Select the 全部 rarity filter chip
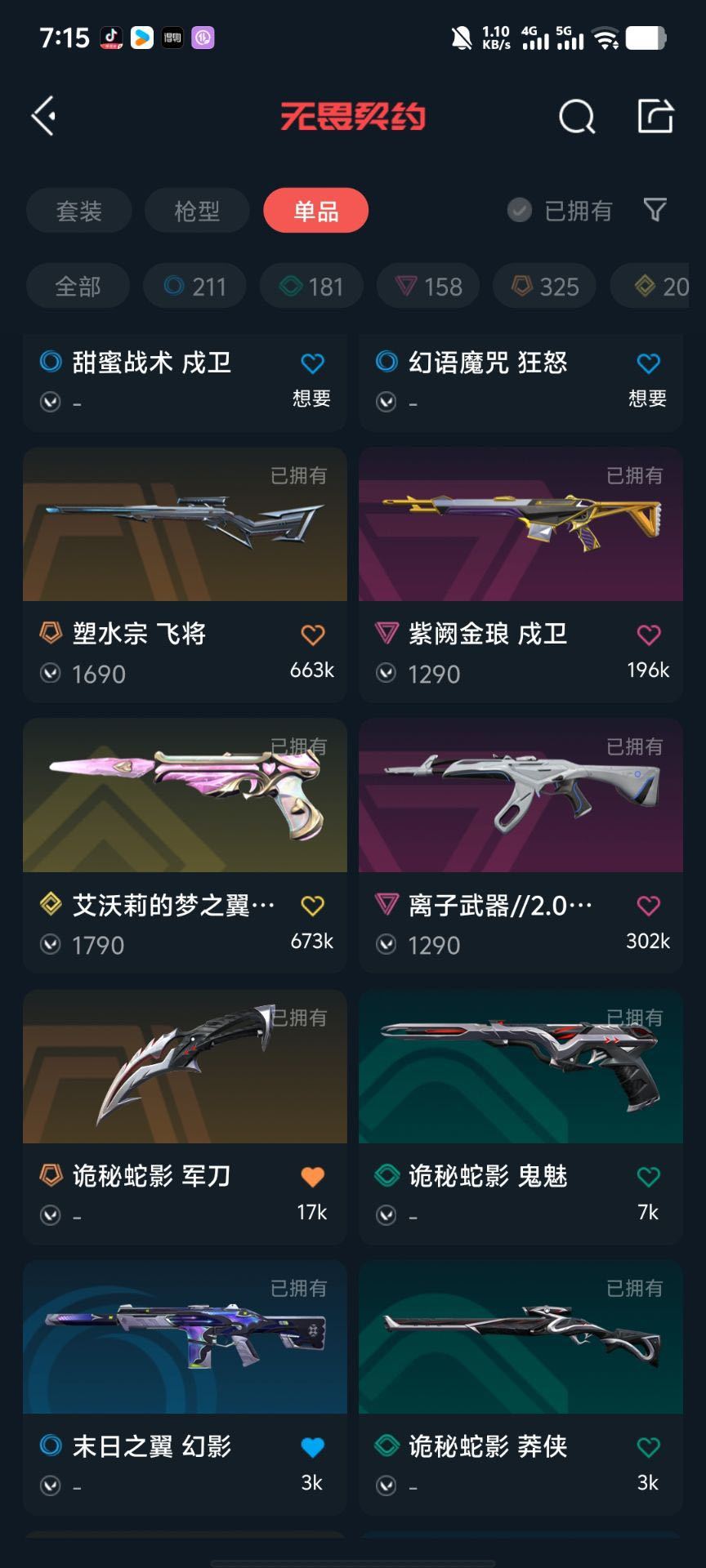706x1568 pixels. [x=78, y=286]
